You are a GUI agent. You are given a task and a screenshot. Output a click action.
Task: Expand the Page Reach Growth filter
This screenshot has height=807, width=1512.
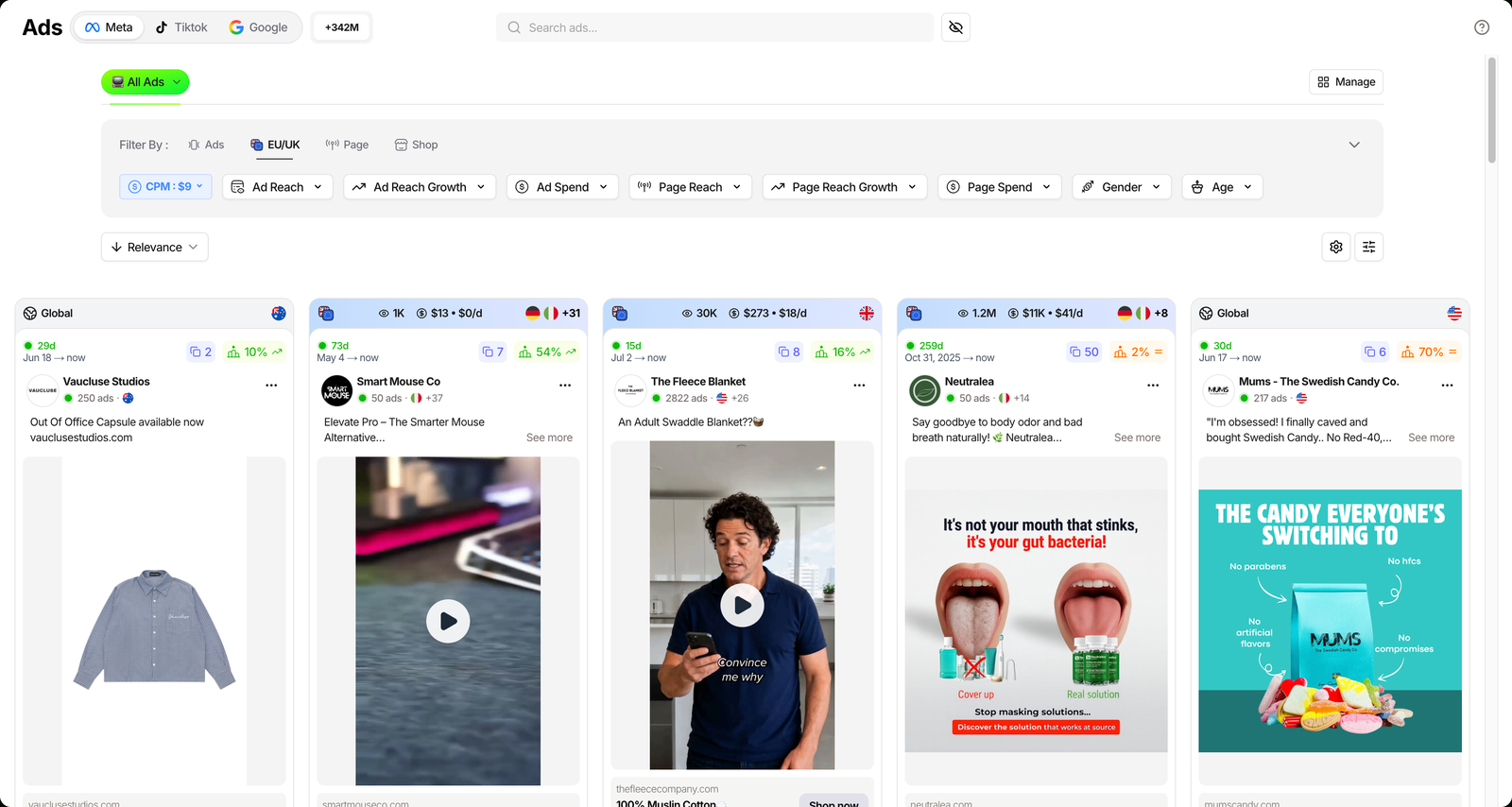[x=845, y=187]
